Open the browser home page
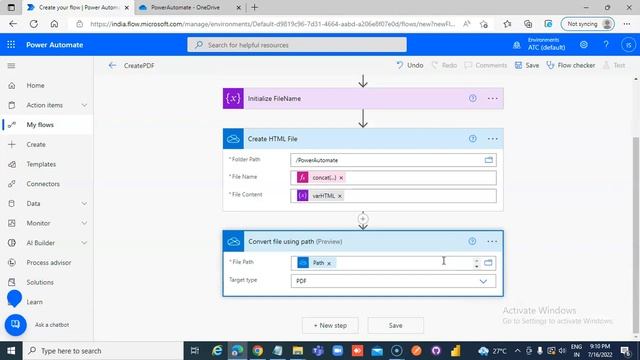 click(54, 24)
